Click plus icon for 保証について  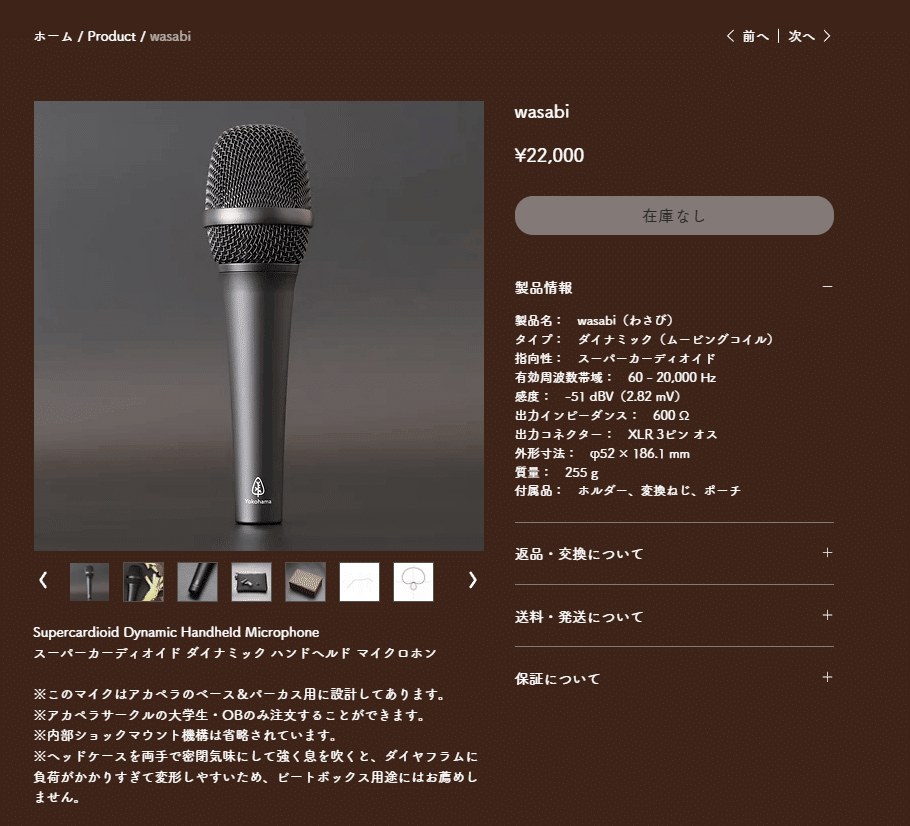click(828, 677)
